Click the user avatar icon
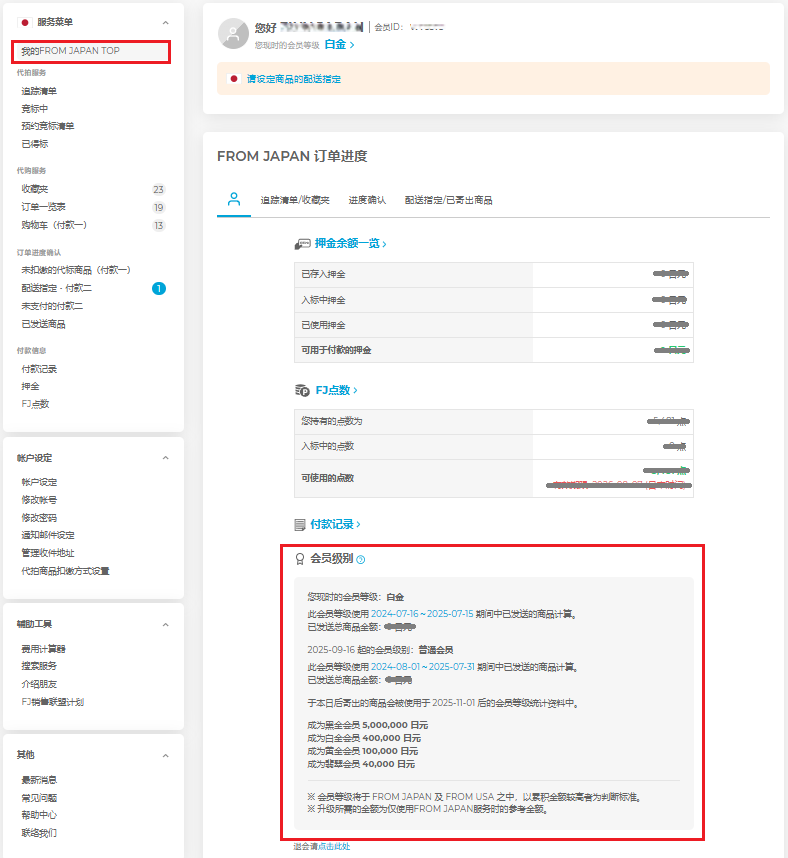Image resolution: width=788 pixels, height=858 pixels. pos(234,33)
